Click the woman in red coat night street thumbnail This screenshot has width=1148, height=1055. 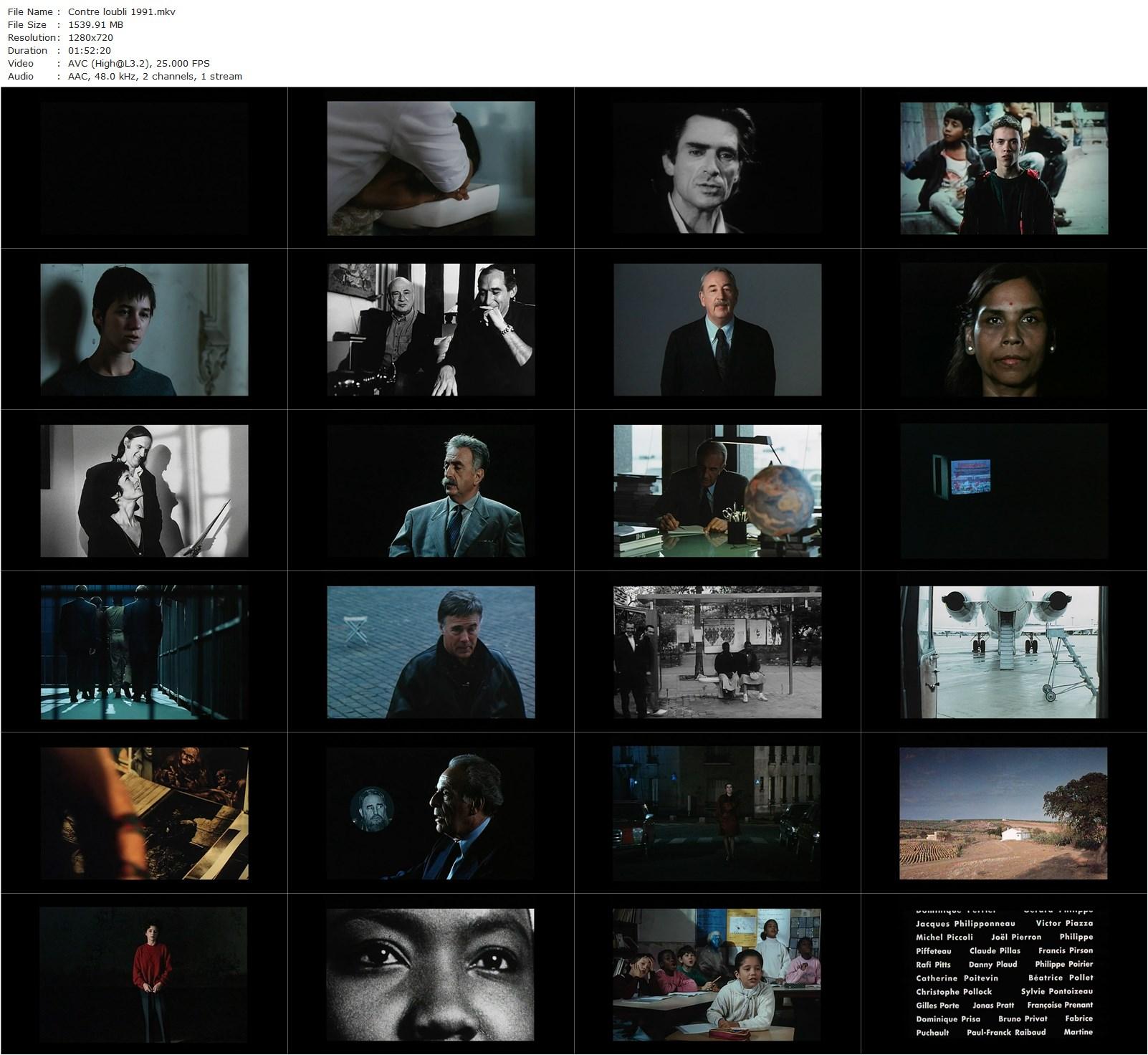717,813
